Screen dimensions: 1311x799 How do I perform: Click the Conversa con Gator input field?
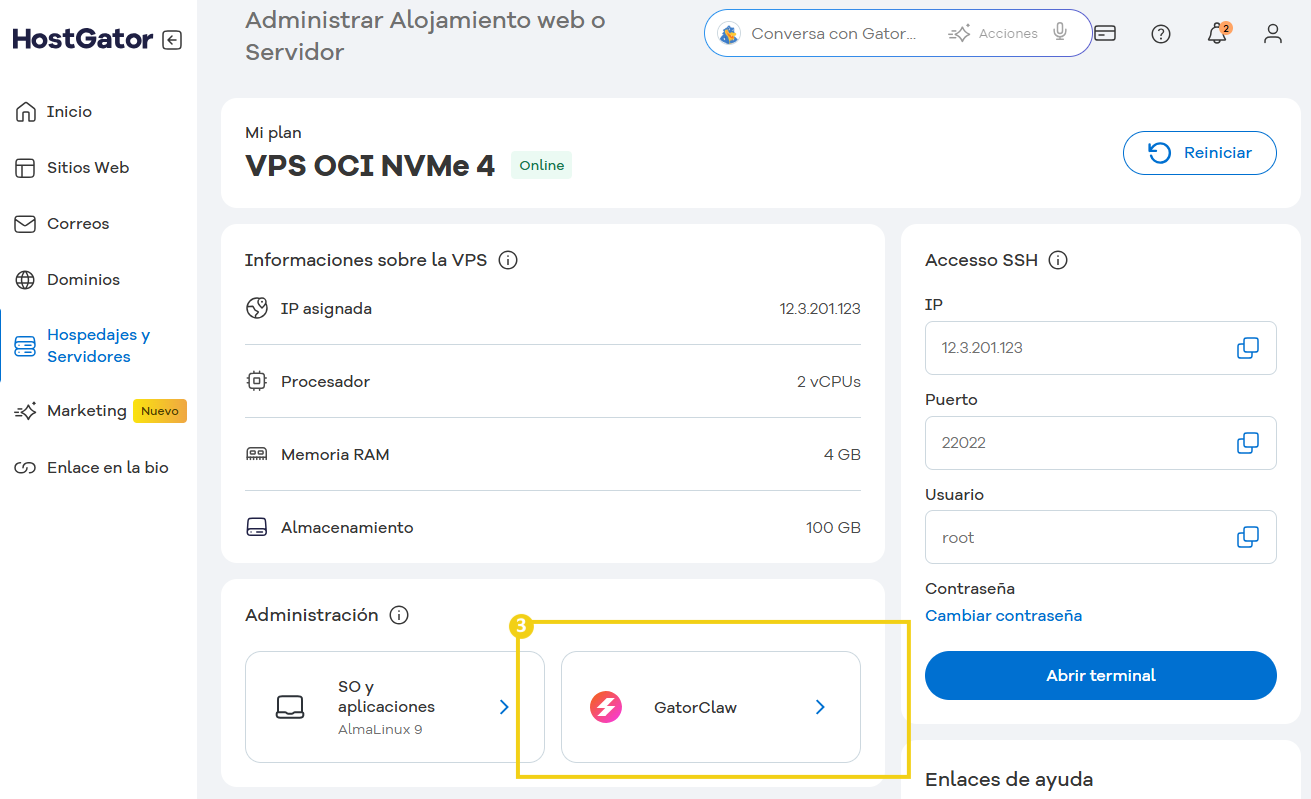coord(835,32)
